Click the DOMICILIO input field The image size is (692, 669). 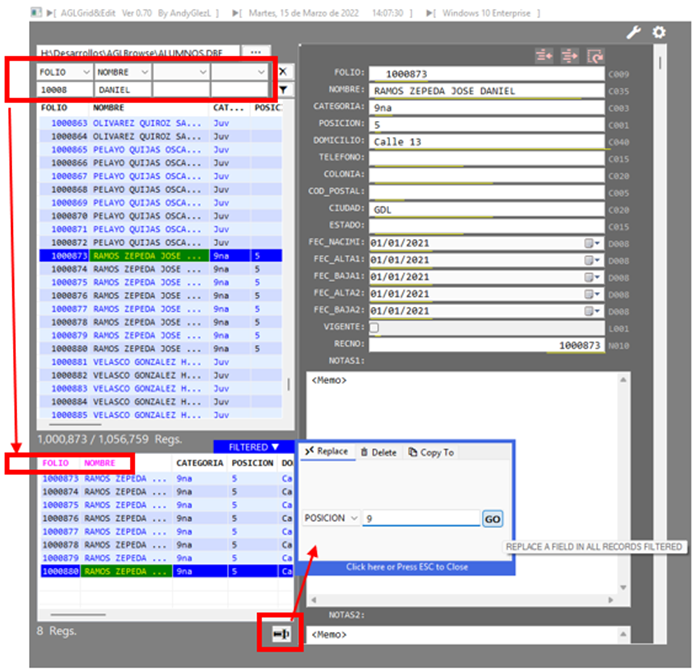coord(486,141)
